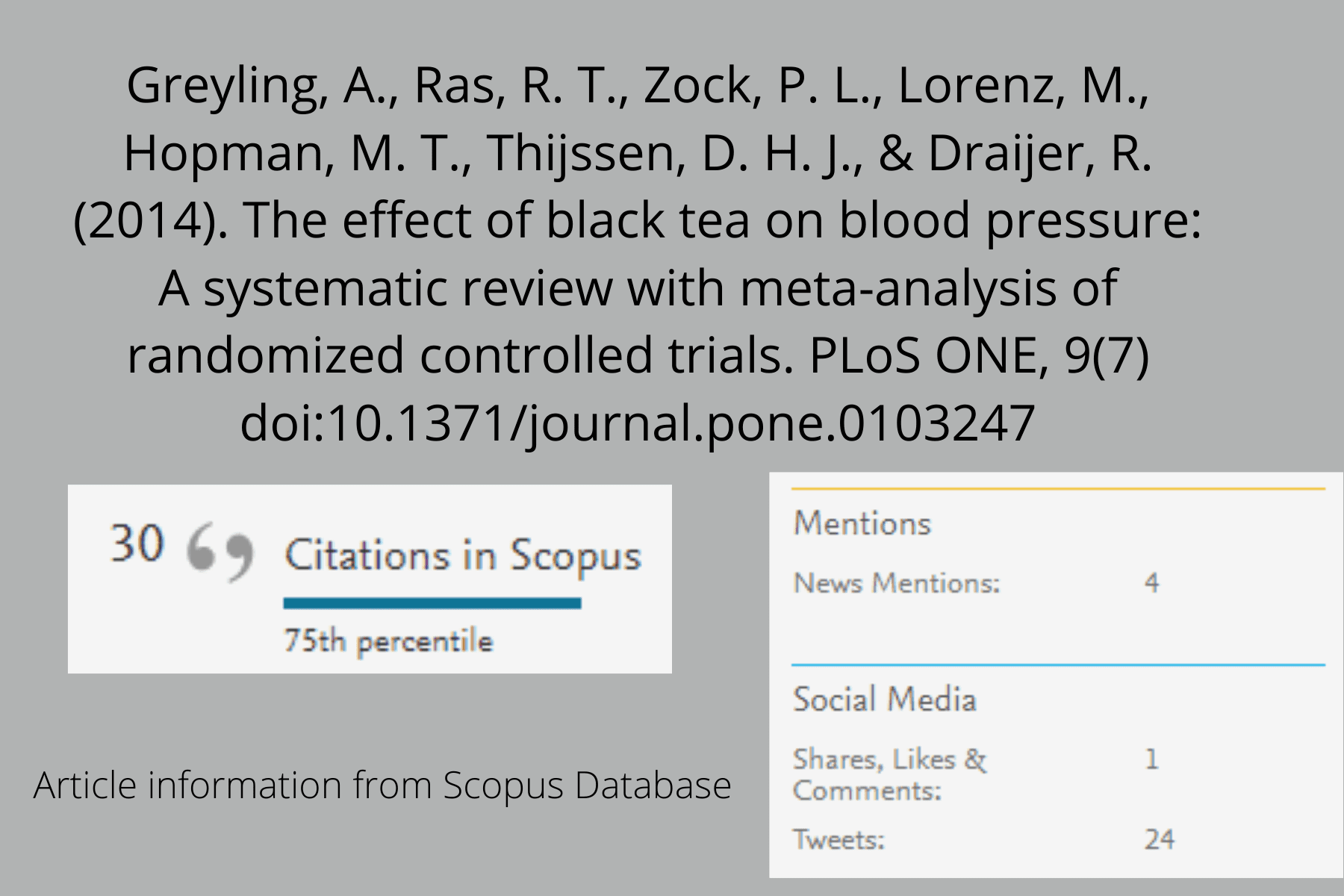This screenshot has width=1344, height=896.
Task: Open the Tweets label
Action: pos(839,840)
